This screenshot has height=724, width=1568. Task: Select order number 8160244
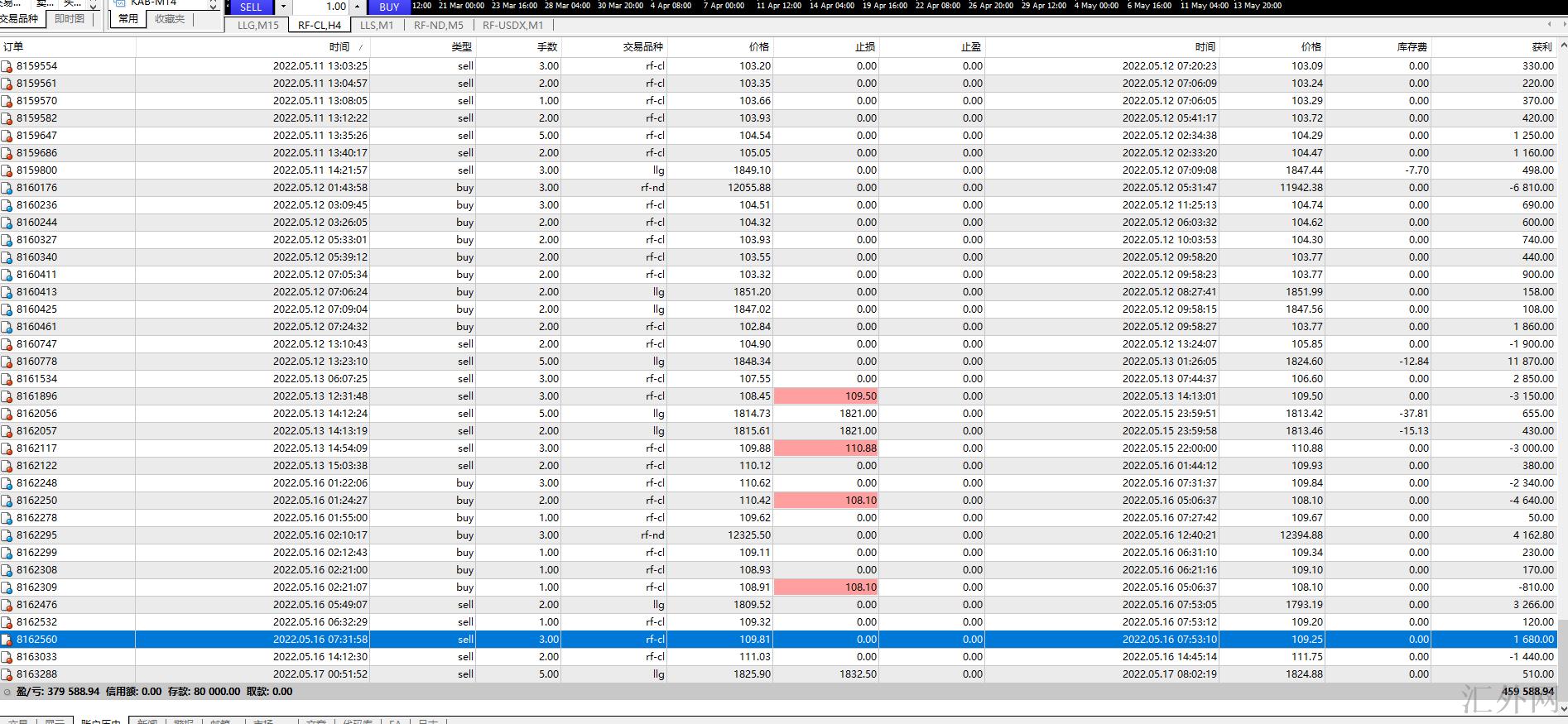36,223
